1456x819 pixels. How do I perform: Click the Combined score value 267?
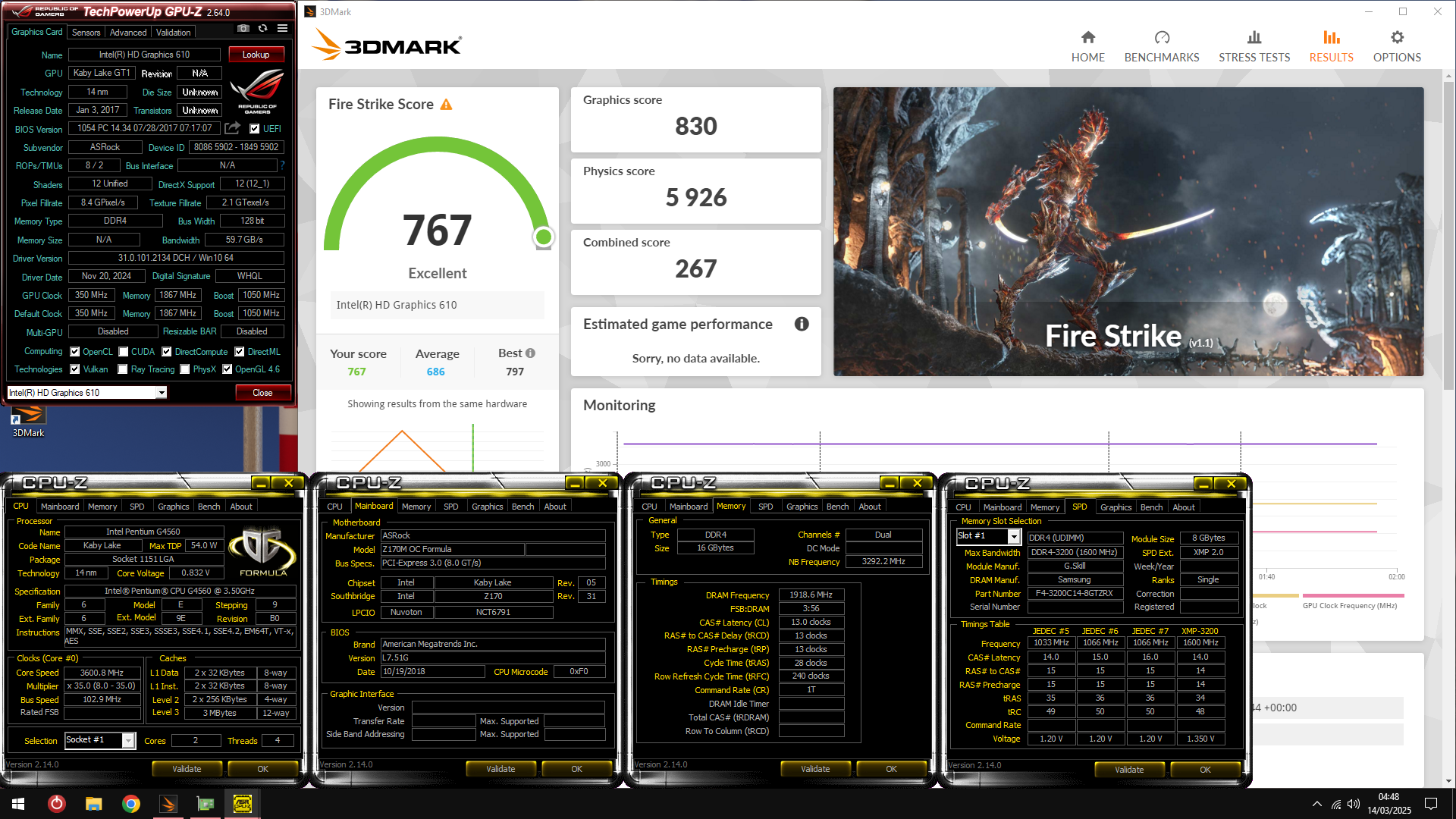(x=695, y=268)
